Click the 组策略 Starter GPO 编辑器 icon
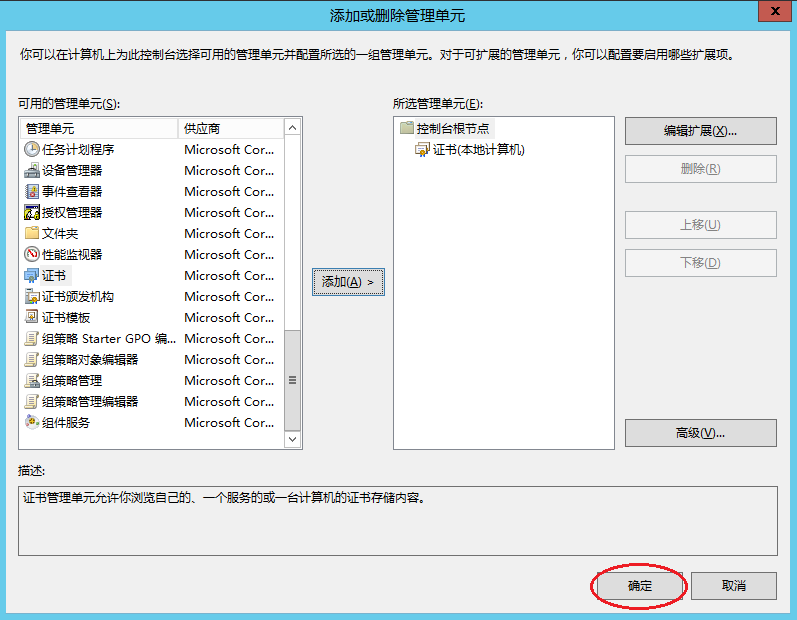The width and height of the screenshot is (797, 620). pyautogui.click(x=32, y=338)
